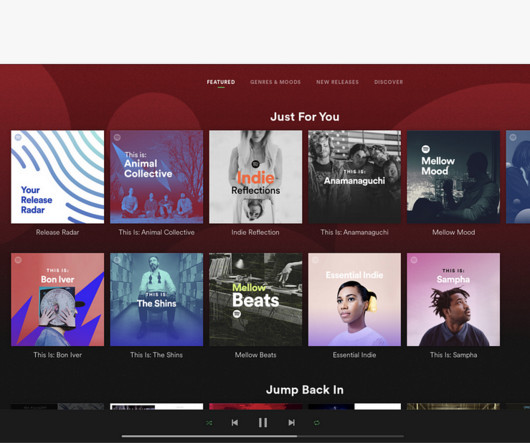The image size is (530, 443).
Task: Click the This Is: Sampha title link
Action: click(x=453, y=355)
